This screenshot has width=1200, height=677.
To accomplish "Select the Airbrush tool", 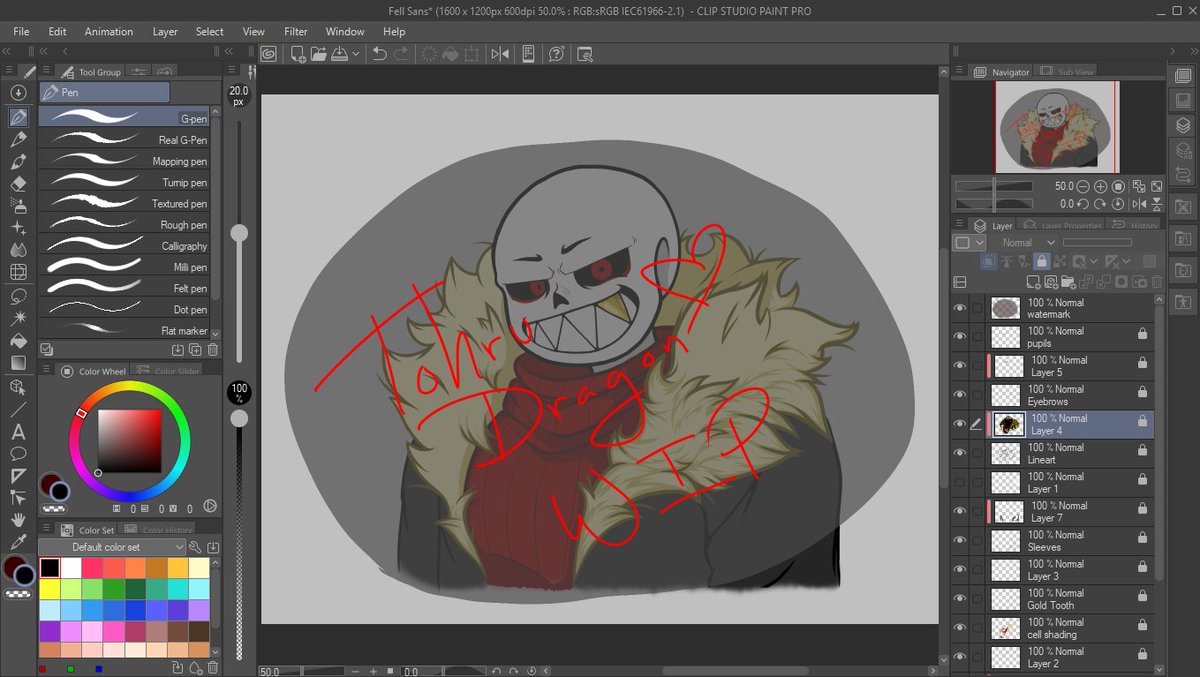I will [x=18, y=205].
